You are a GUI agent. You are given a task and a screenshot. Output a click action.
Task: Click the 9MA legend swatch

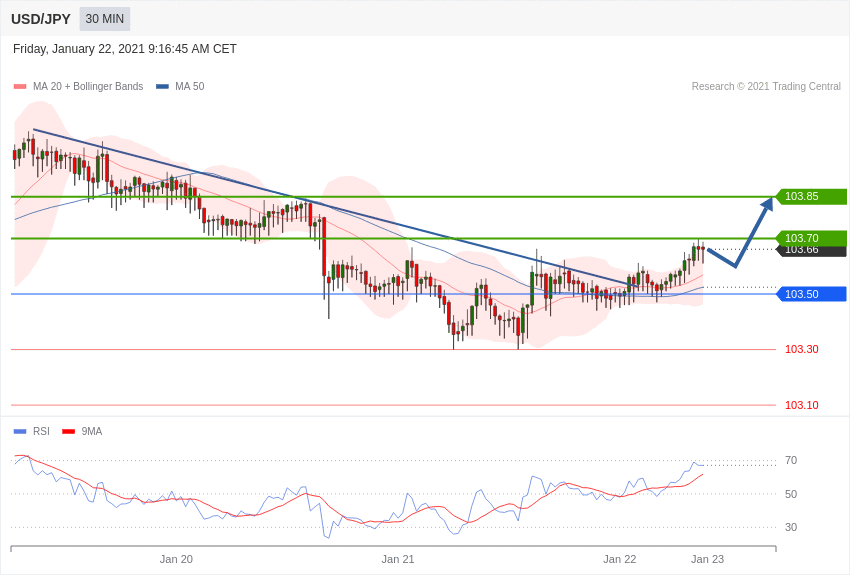(69, 432)
